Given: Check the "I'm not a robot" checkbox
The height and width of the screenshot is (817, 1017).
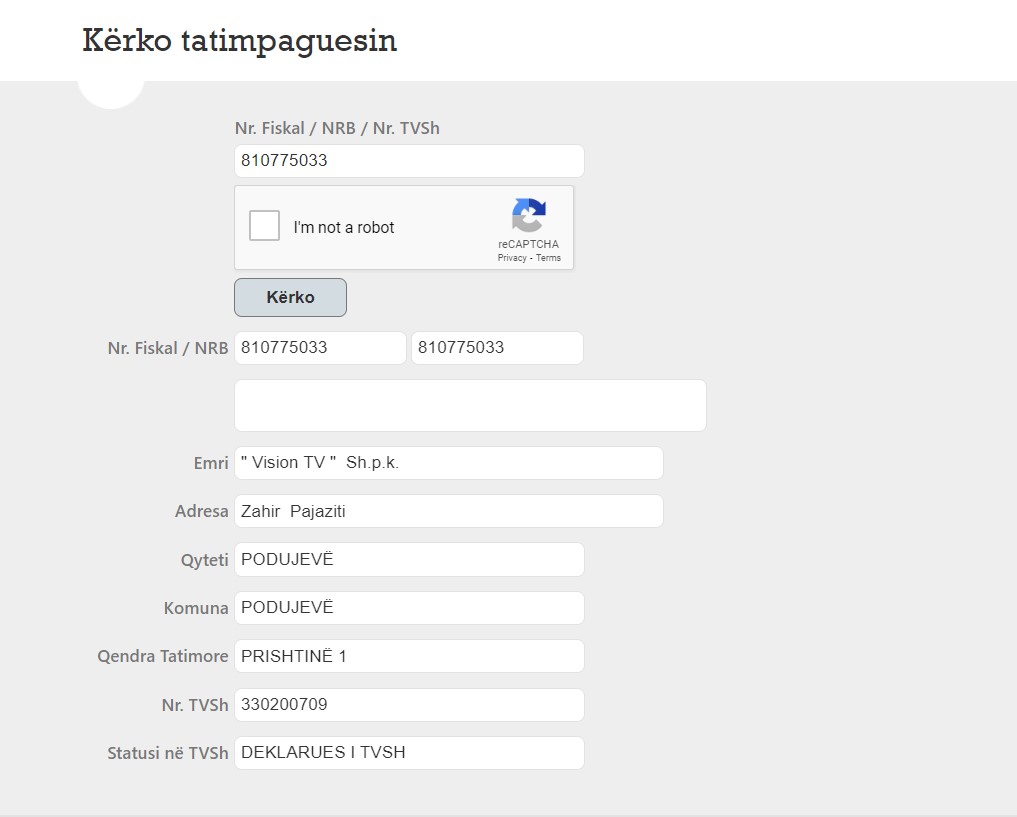Looking at the screenshot, I should [x=264, y=226].
